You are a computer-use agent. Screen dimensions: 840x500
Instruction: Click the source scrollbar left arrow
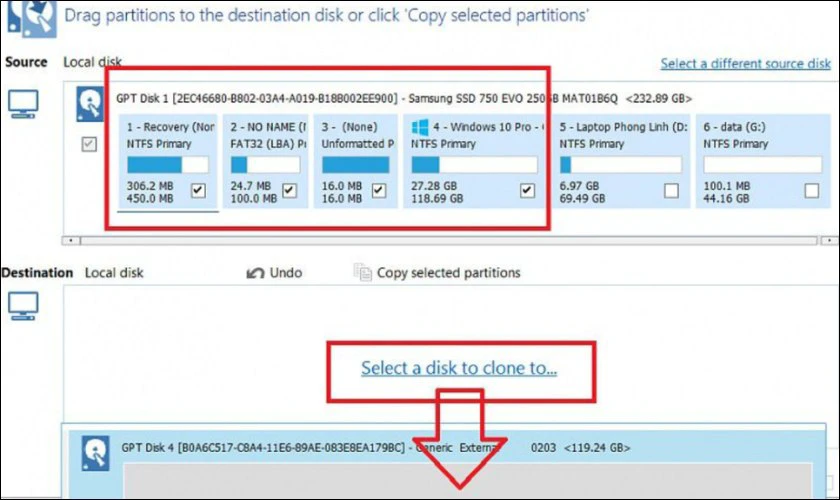71,241
